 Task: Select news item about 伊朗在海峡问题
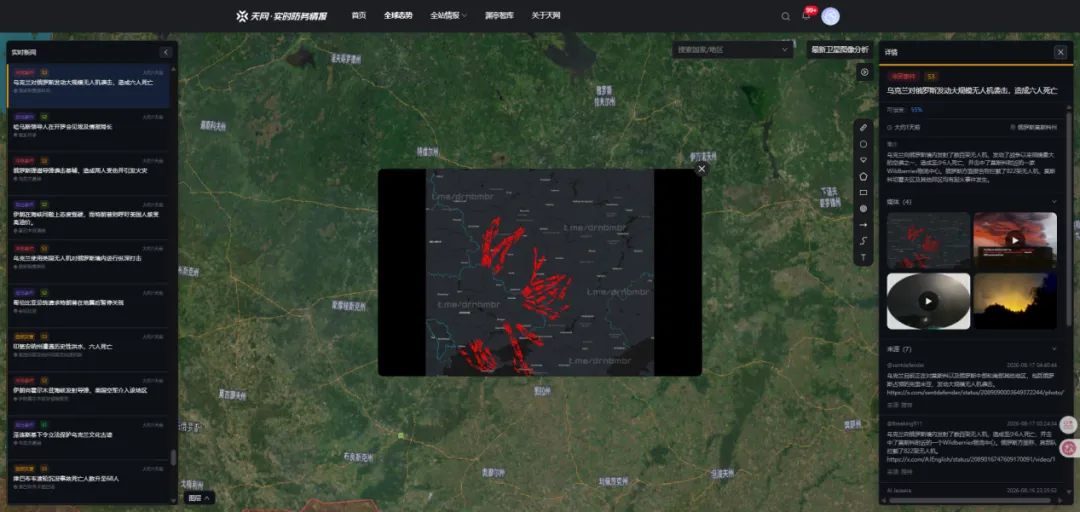click(88, 218)
